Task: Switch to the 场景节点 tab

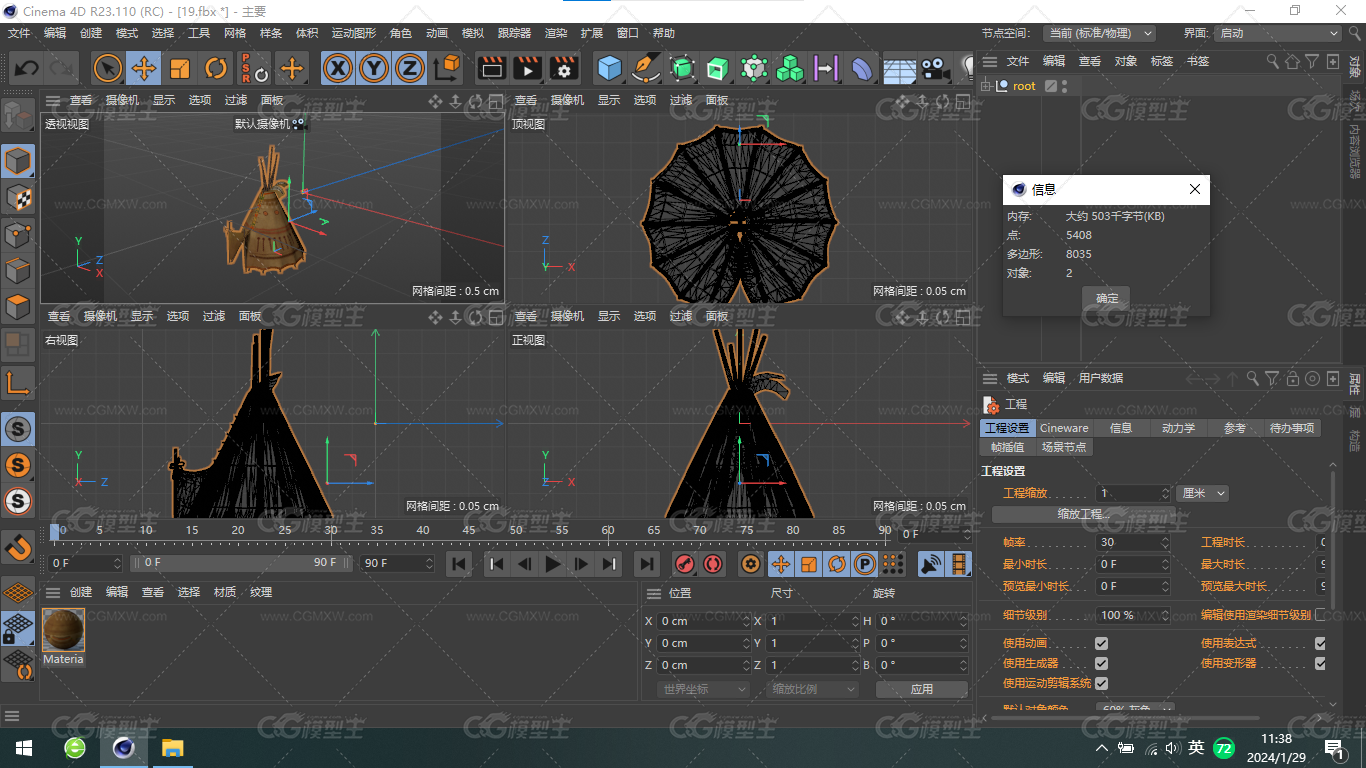Action: coord(1064,447)
